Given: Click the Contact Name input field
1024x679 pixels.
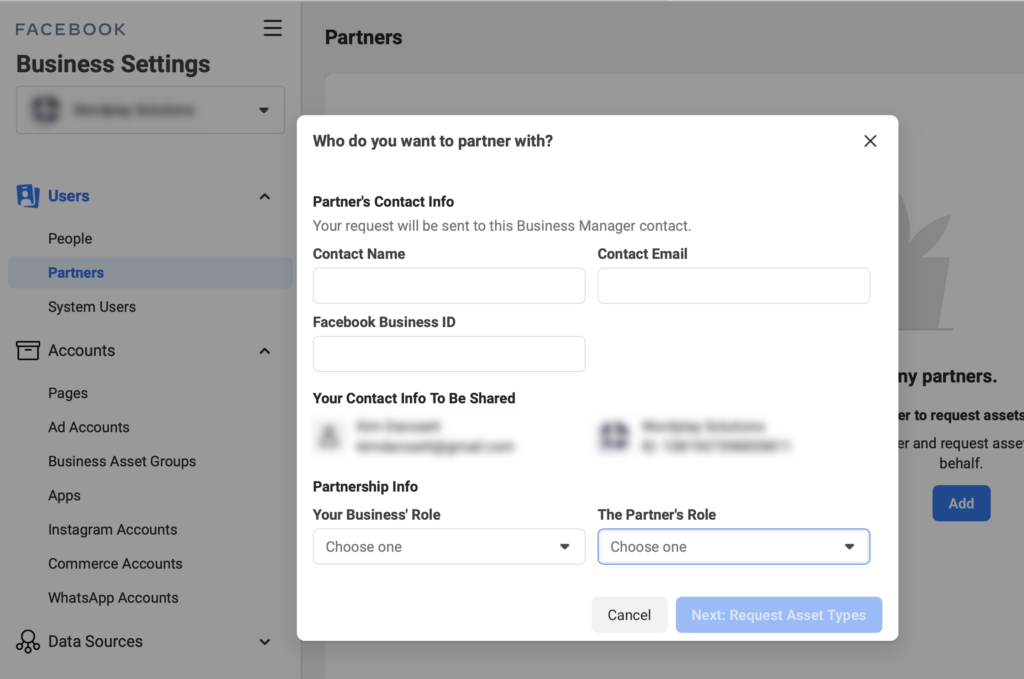Looking at the screenshot, I should (x=448, y=285).
